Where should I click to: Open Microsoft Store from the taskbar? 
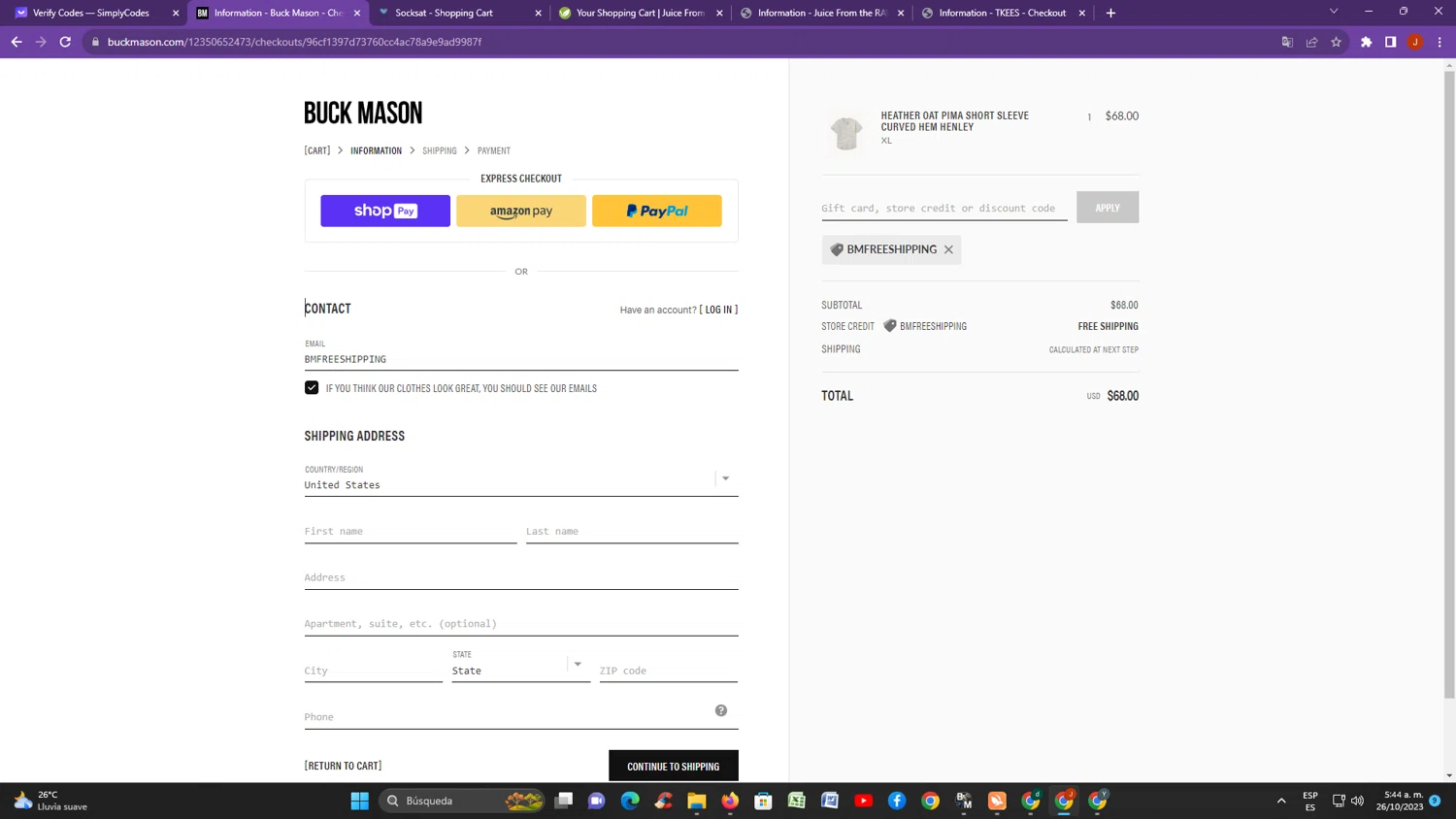(x=763, y=801)
